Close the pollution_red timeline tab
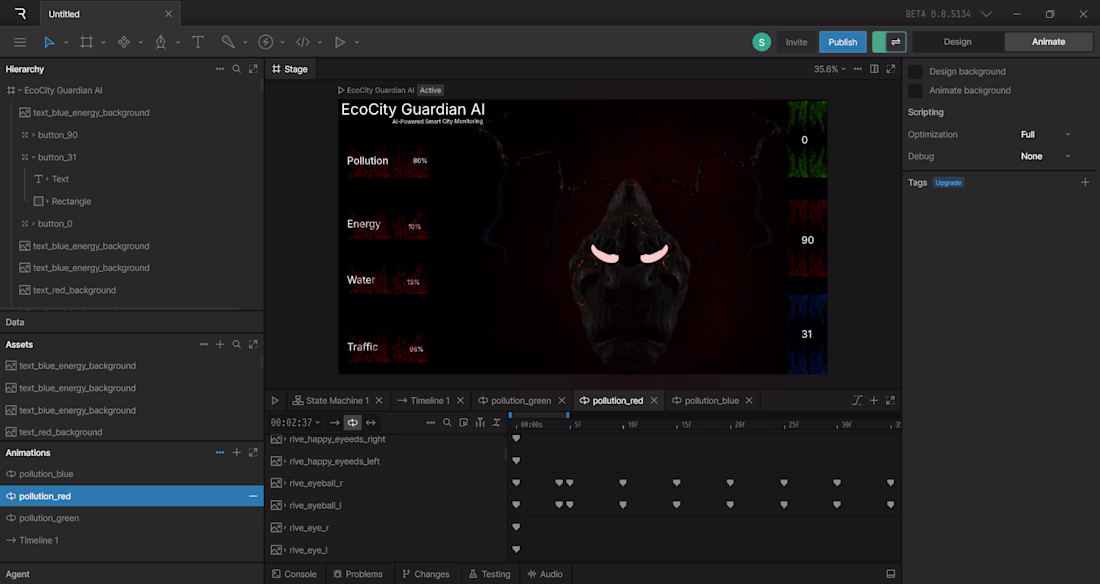1100x584 pixels. coord(654,400)
